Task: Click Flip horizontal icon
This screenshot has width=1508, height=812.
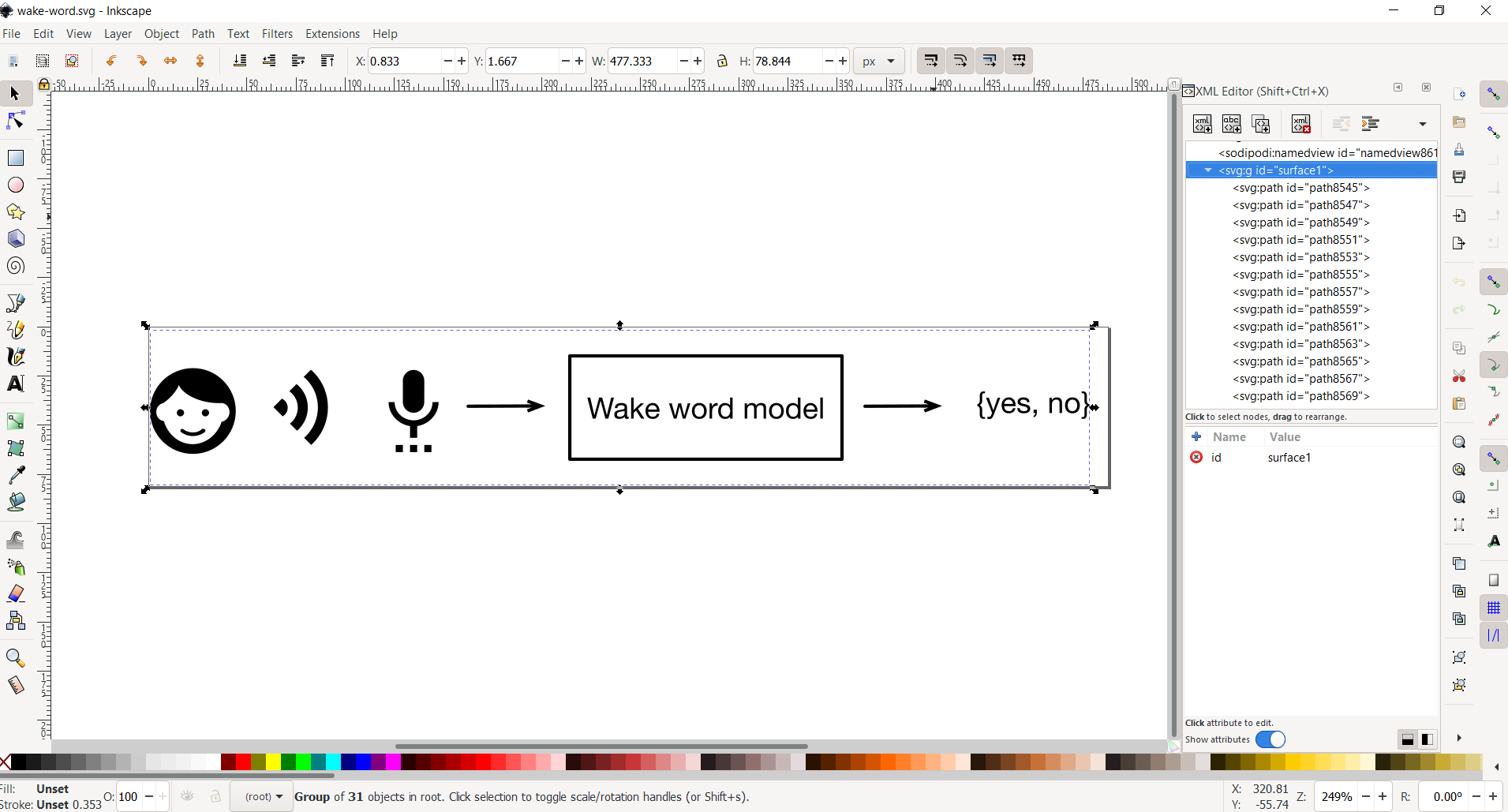Action: click(170, 61)
